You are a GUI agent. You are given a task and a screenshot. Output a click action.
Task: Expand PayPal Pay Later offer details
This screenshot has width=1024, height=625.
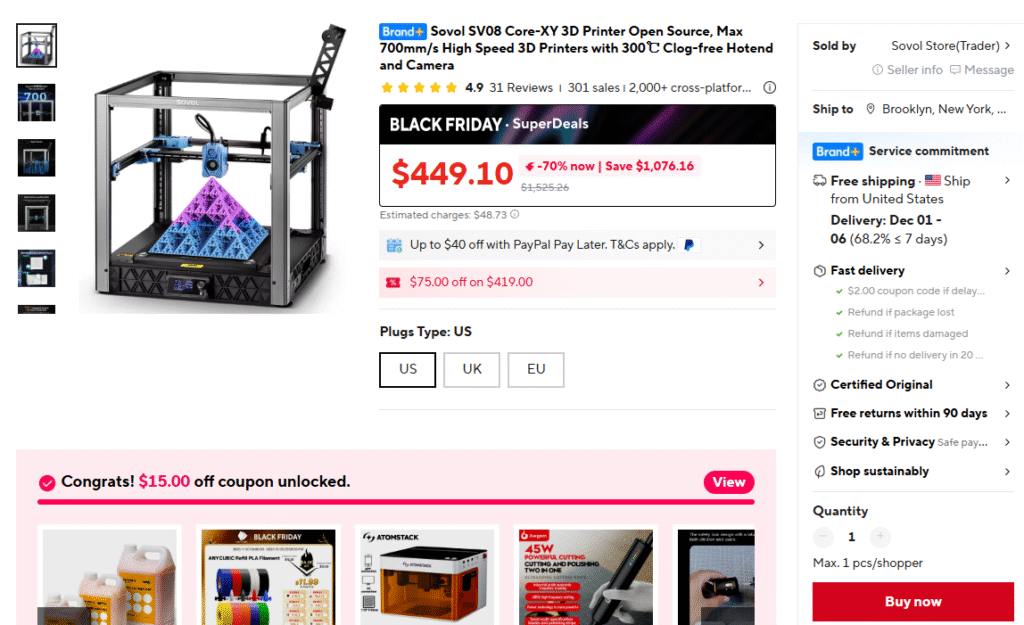pyautogui.click(x=761, y=245)
